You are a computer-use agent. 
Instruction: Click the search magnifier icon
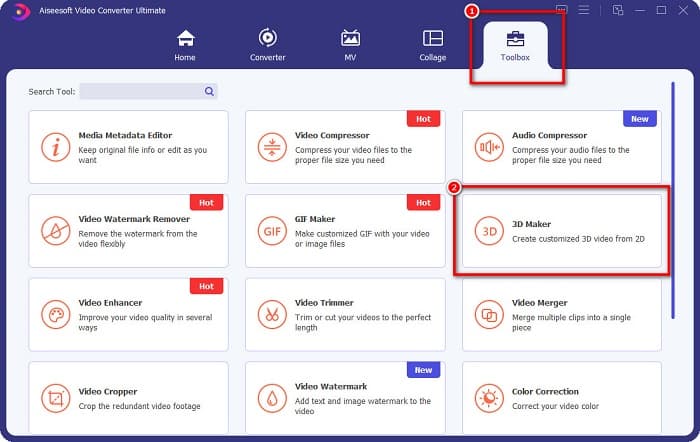click(209, 91)
